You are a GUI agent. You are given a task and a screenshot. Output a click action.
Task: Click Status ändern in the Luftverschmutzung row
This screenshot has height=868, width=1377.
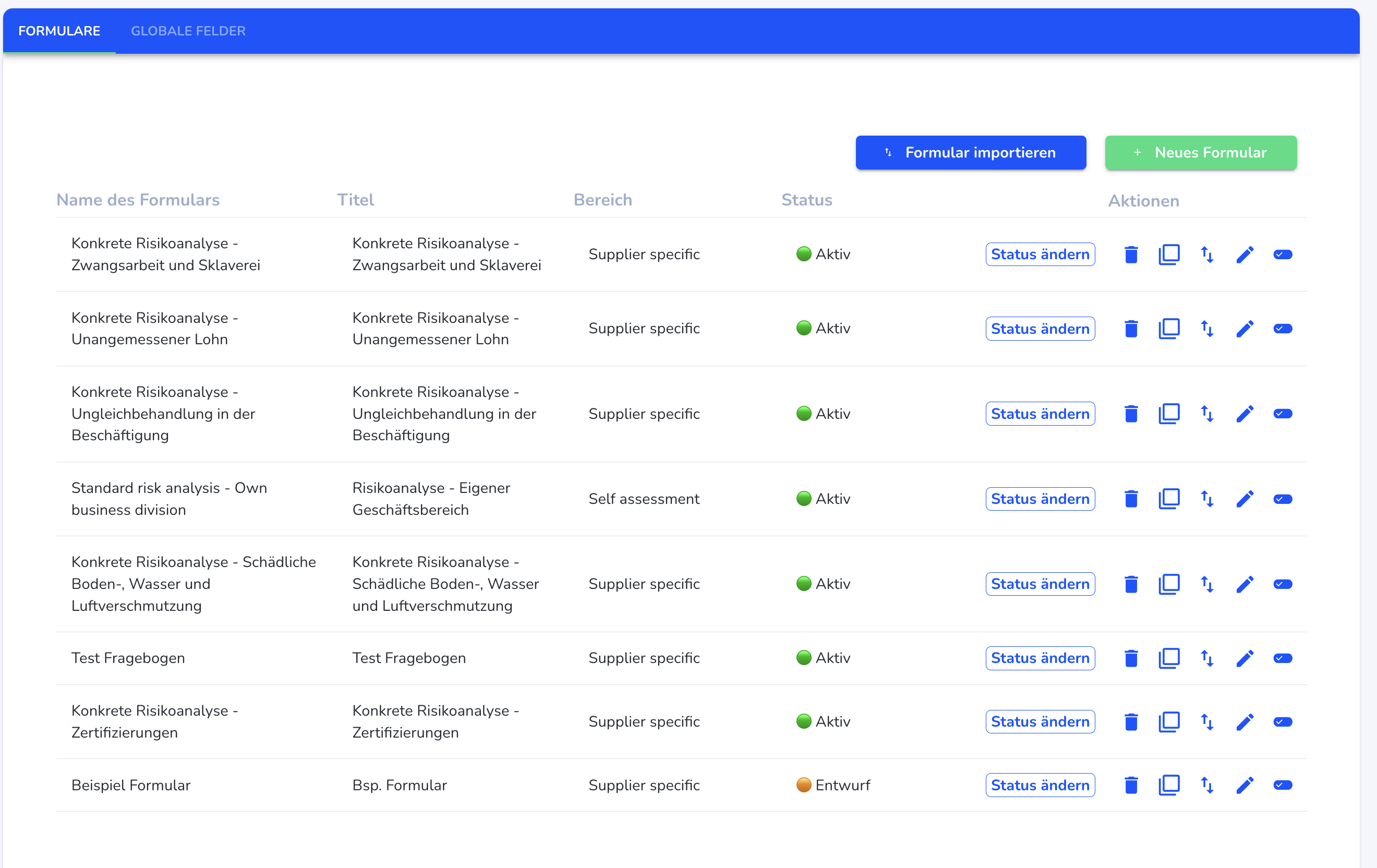(1040, 584)
